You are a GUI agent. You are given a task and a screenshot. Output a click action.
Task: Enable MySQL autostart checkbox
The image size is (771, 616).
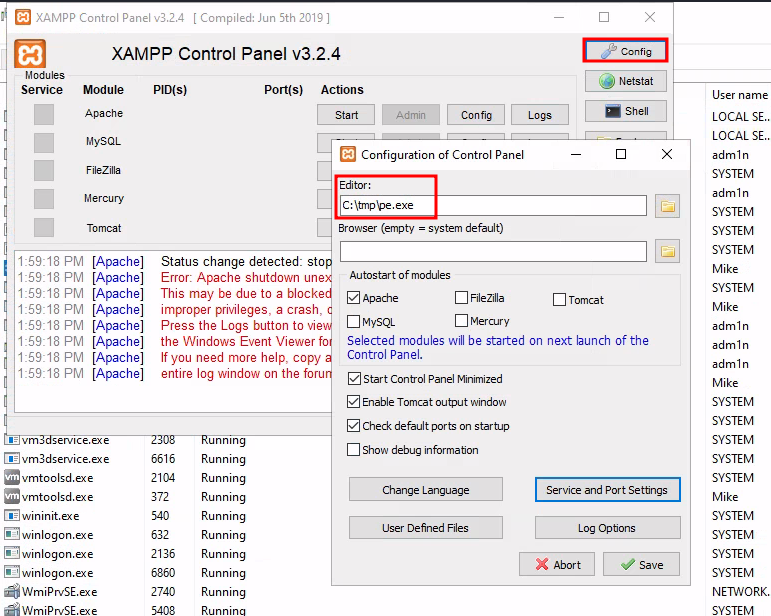(353, 322)
